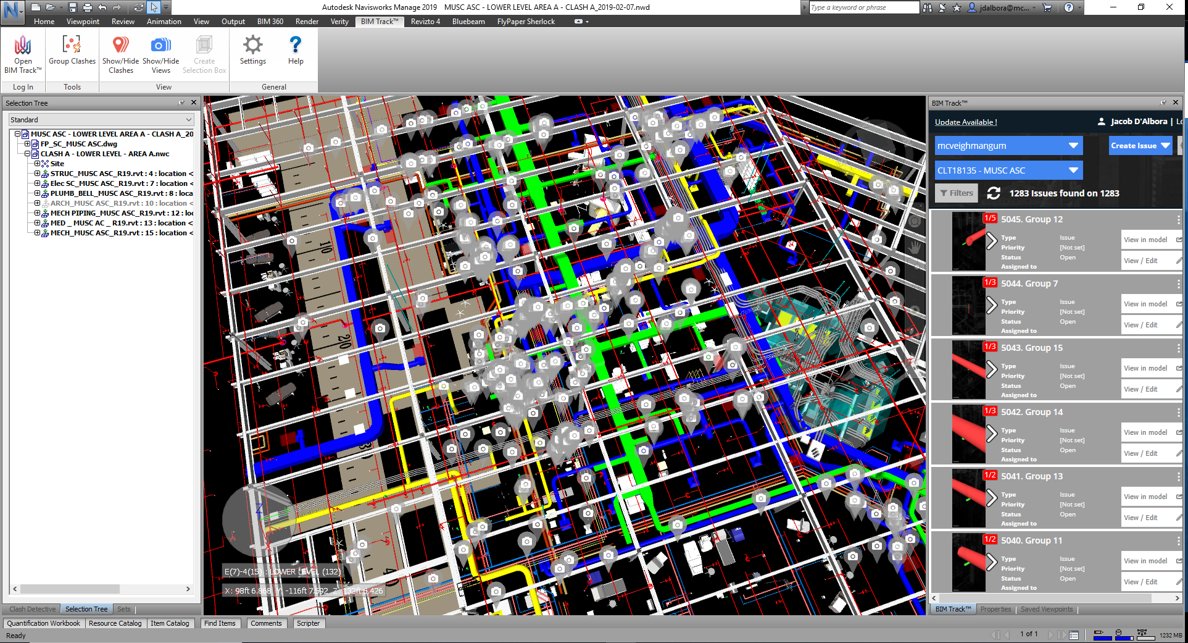Expand the MECH PIPING_MUSC ASC_R19.rvt node
Image resolution: width=1188 pixels, height=643 pixels.
[36, 213]
